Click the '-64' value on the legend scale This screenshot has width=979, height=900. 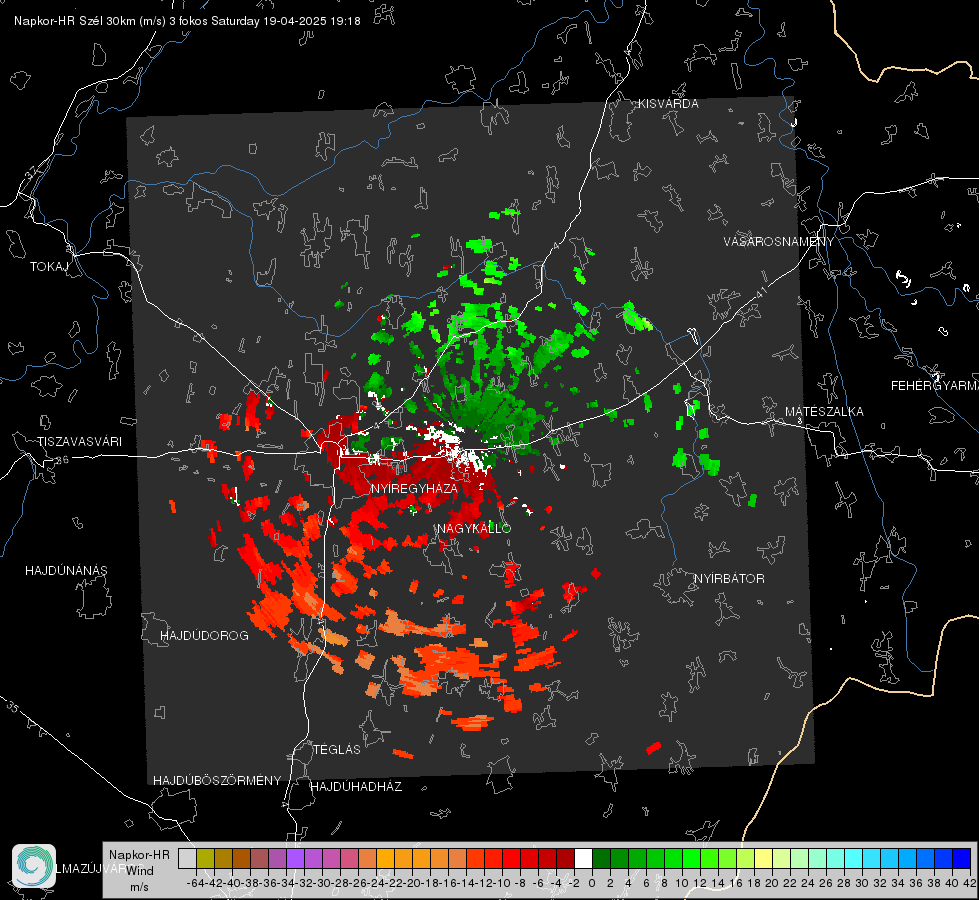(195, 883)
